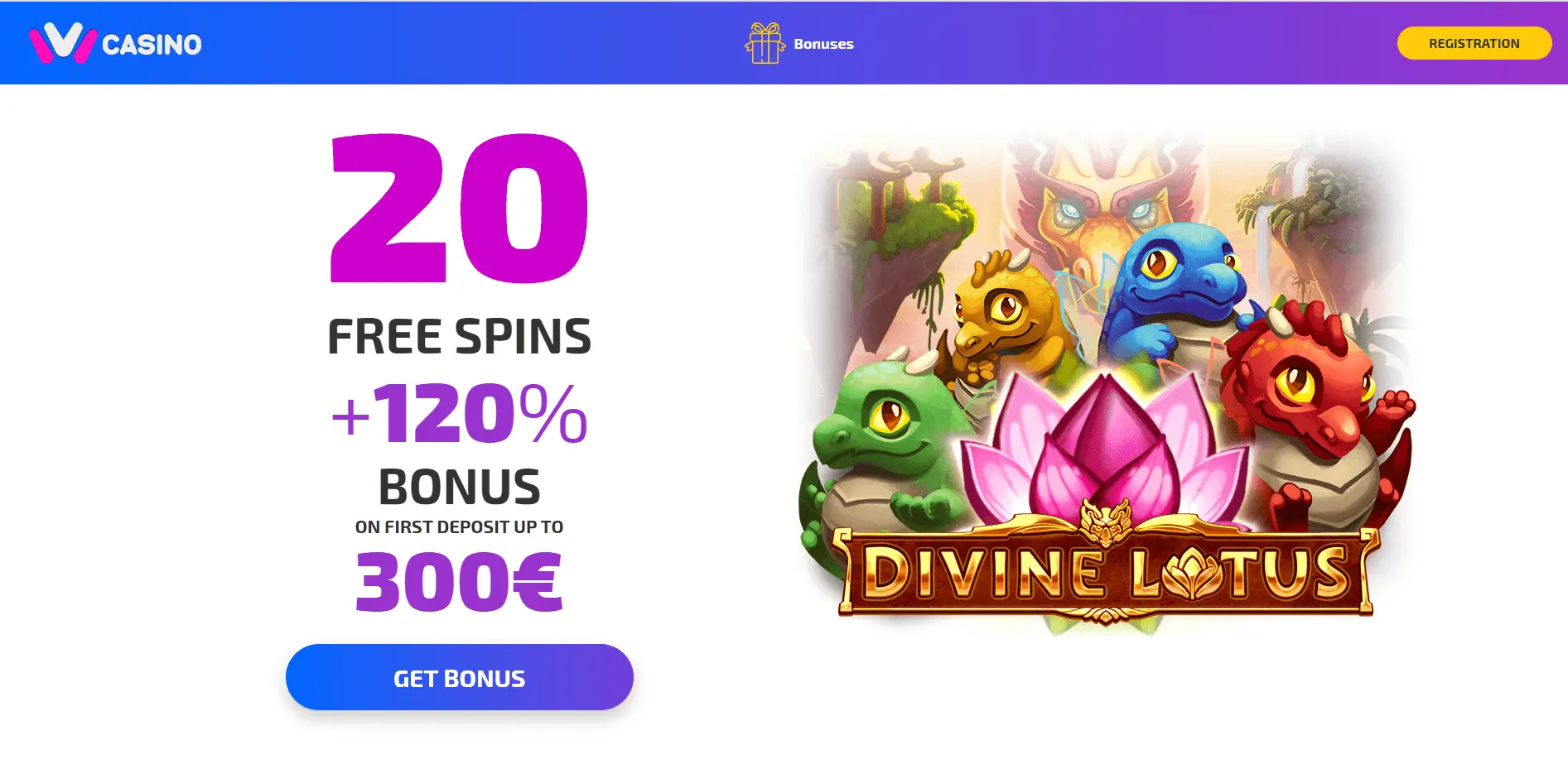
Task: Click the large purple number 20
Action: [x=460, y=209]
